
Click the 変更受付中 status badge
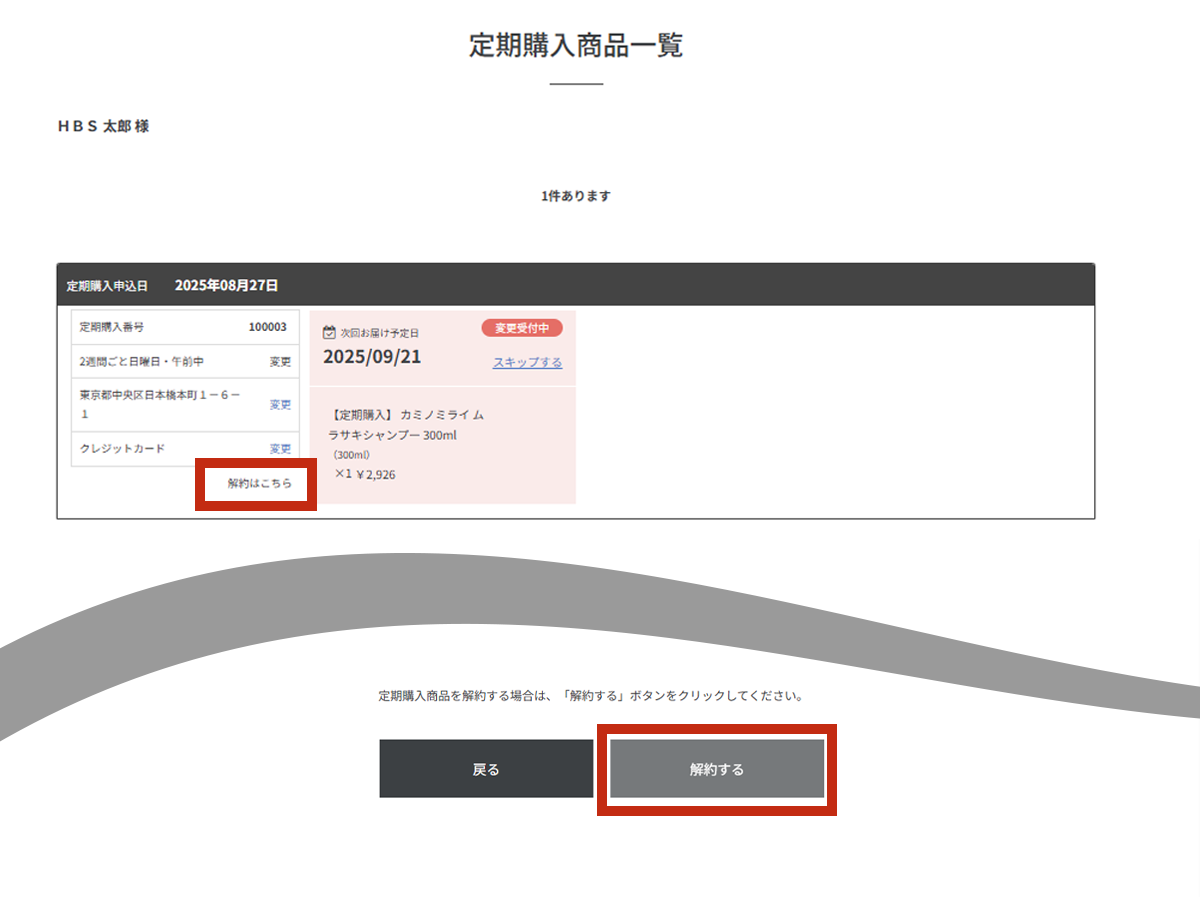click(x=522, y=328)
